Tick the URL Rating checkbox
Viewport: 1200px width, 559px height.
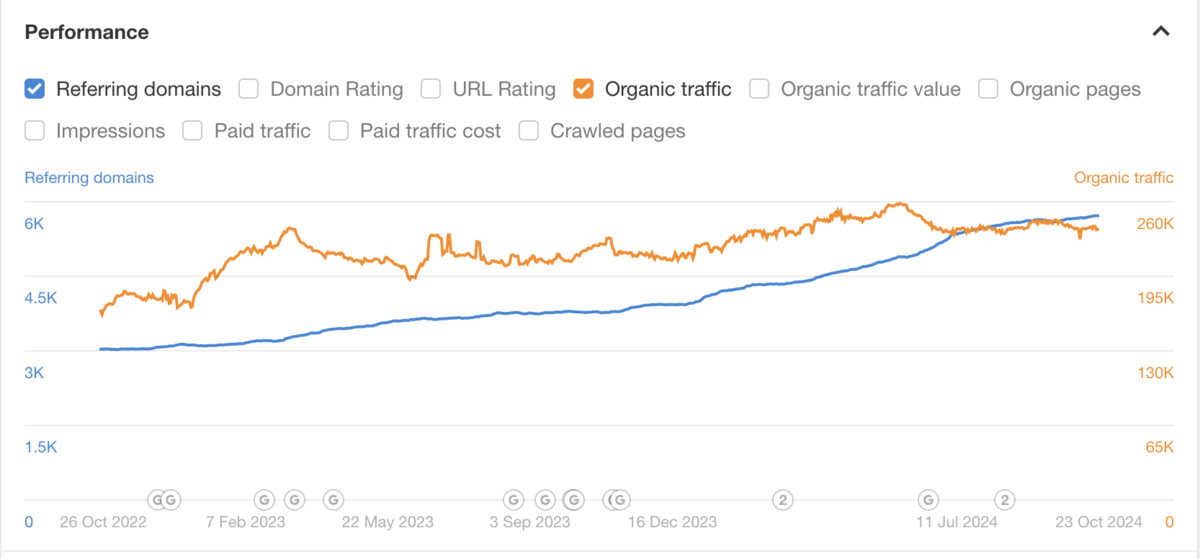[431, 89]
